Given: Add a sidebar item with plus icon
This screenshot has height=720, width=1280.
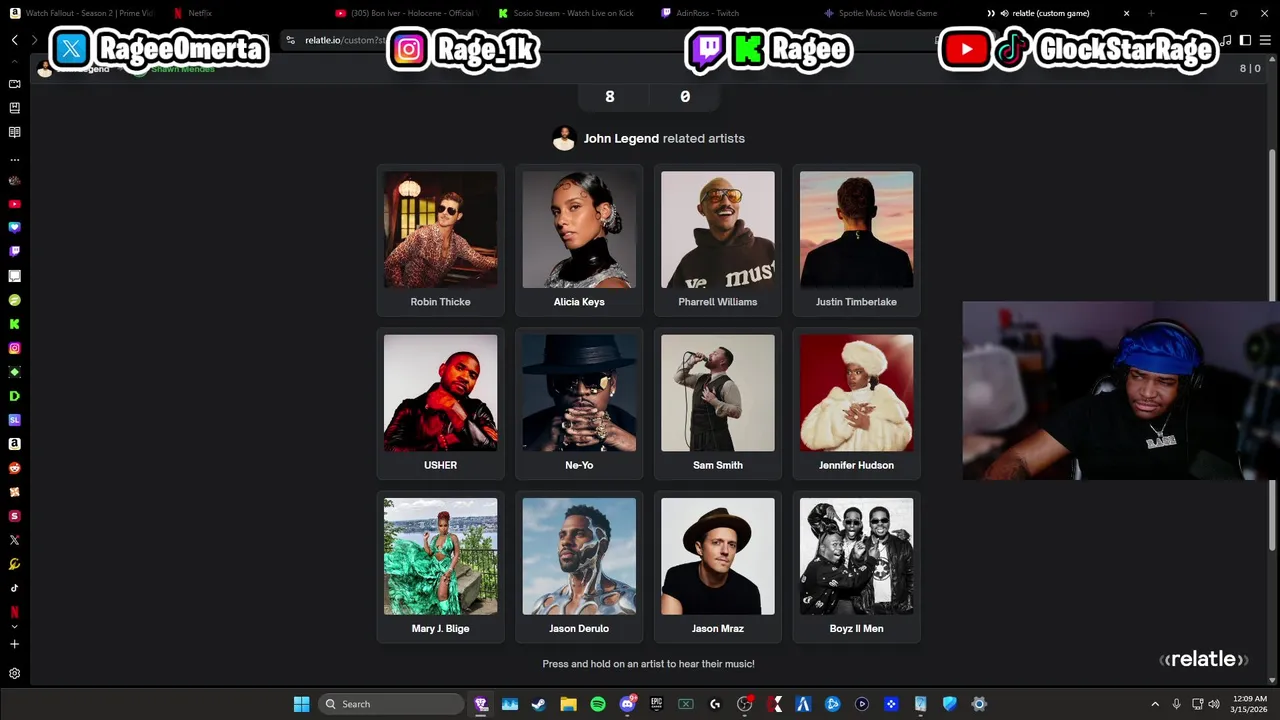Looking at the screenshot, I should 14,644.
